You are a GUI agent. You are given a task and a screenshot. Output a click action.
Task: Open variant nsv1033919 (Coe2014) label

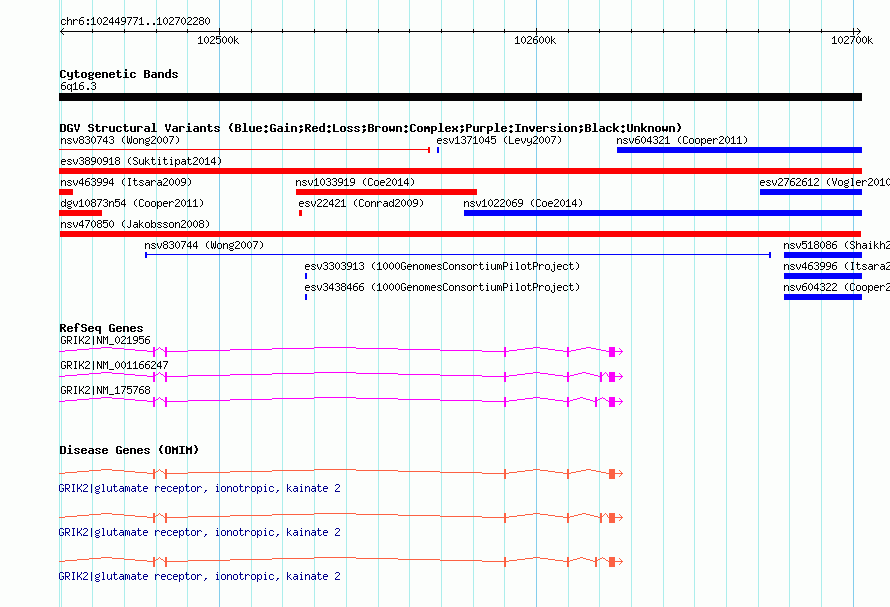355,182
